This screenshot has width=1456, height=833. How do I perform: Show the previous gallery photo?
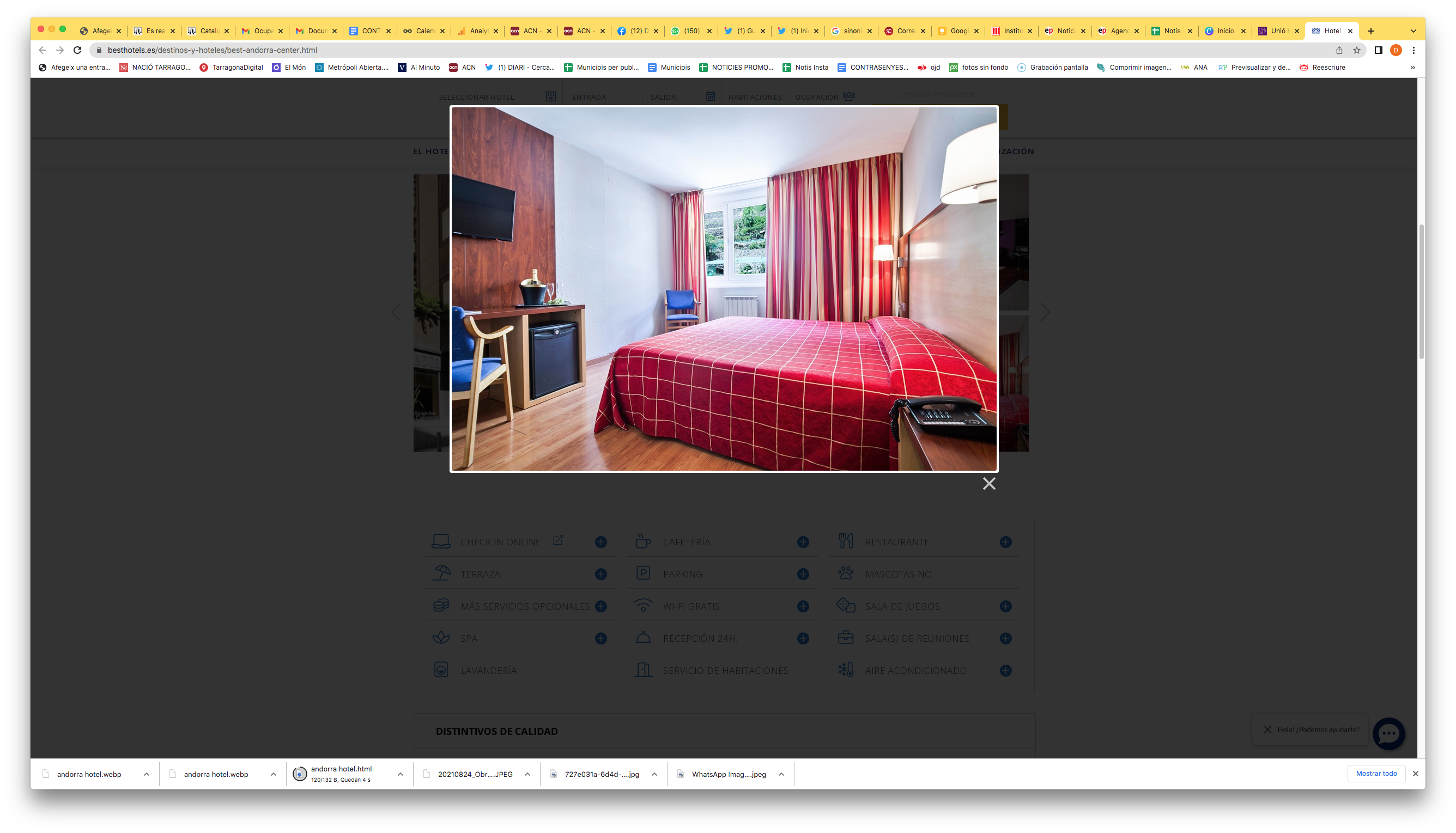(396, 312)
